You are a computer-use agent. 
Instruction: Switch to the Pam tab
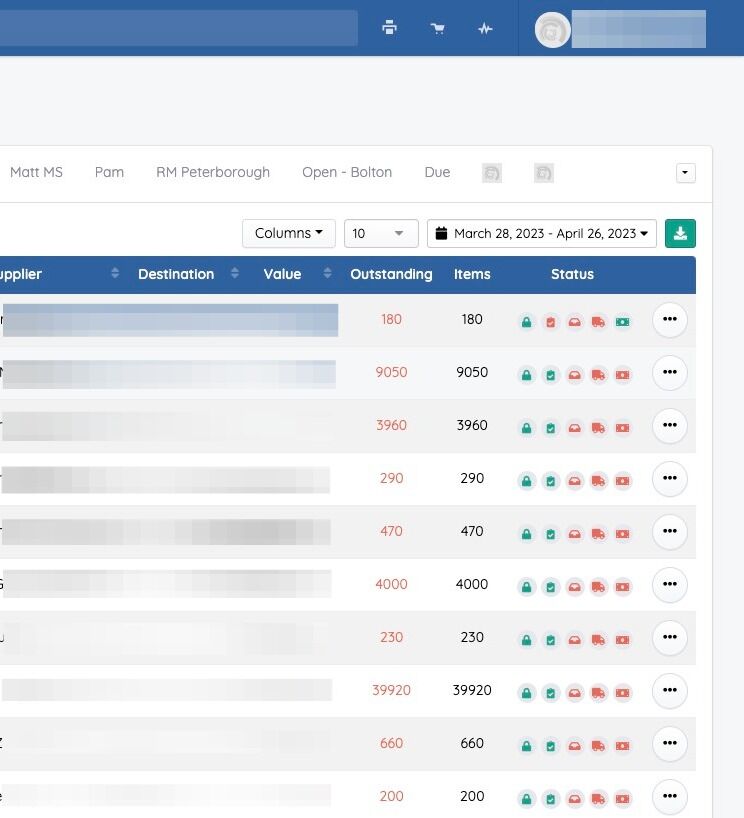click(109, 172)
